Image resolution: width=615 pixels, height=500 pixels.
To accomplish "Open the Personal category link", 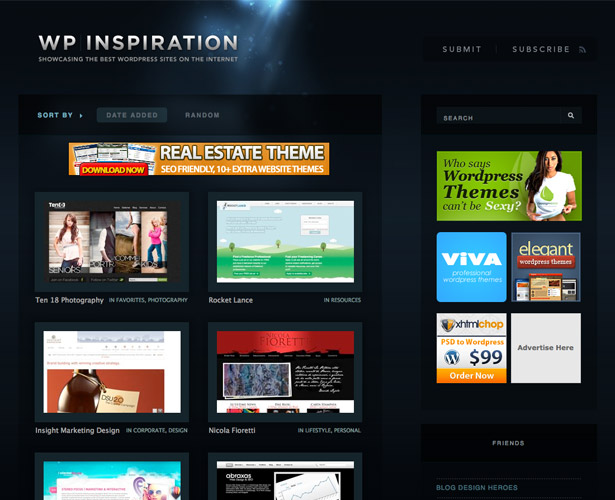I will (347, 430).
